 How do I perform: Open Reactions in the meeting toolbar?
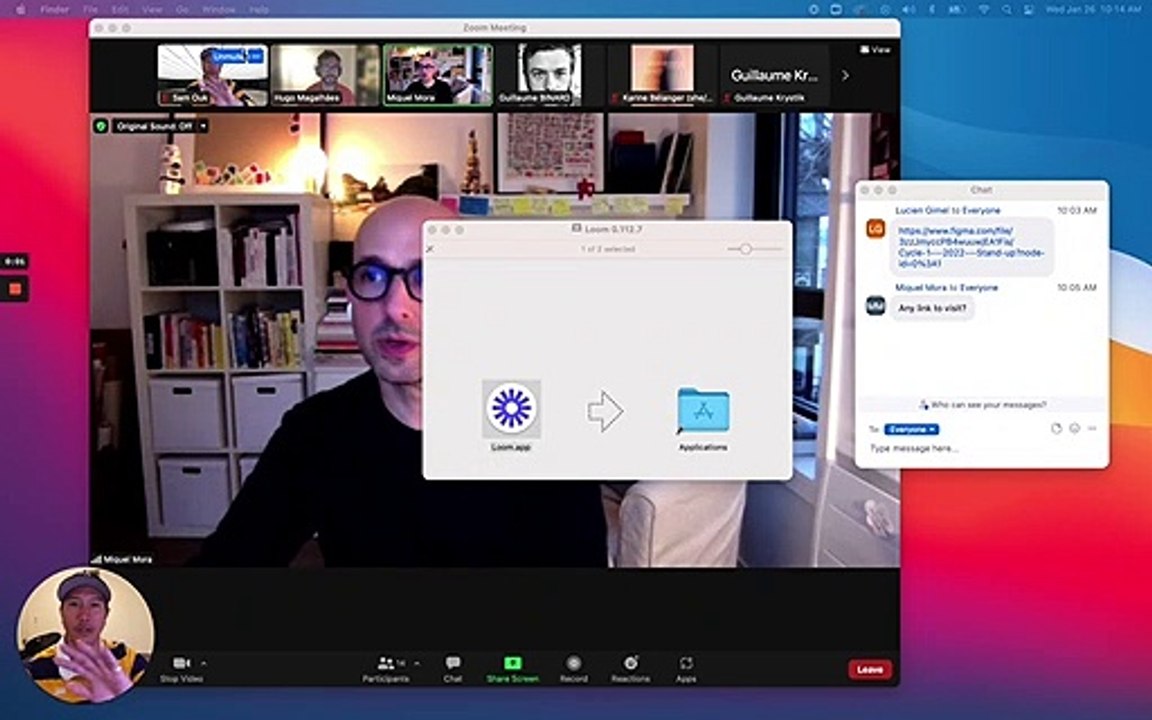point(630,669)
